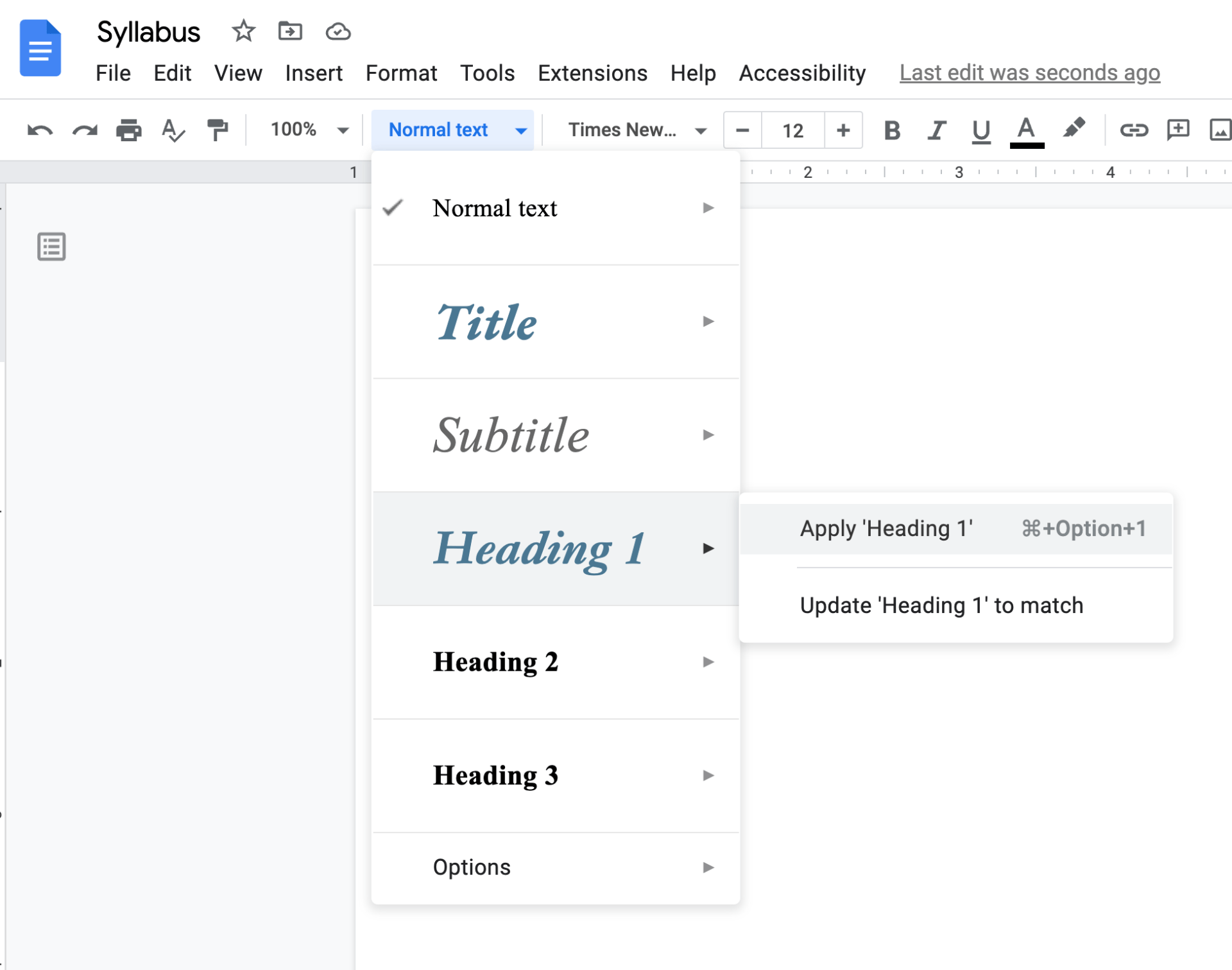The width and height of the screenshot is (1232, 970).
Task: Select Apply 'Heading 1' from the submenu
Action: click(886, 528)
